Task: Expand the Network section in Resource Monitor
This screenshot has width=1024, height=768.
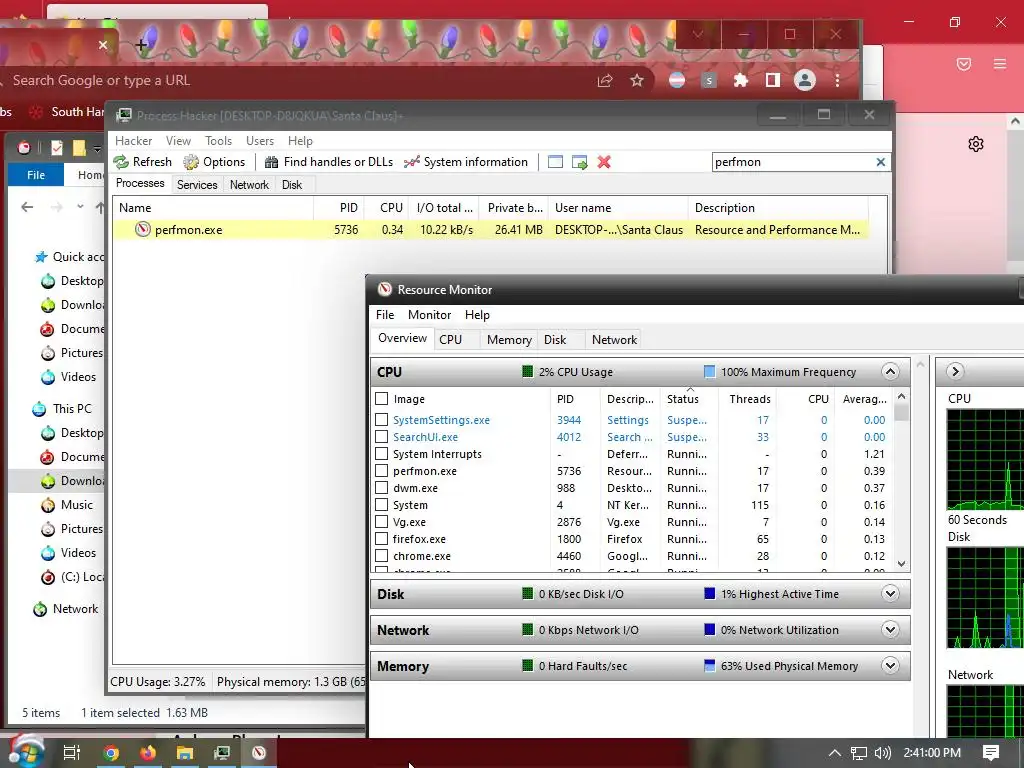Action: click(889, 630)
